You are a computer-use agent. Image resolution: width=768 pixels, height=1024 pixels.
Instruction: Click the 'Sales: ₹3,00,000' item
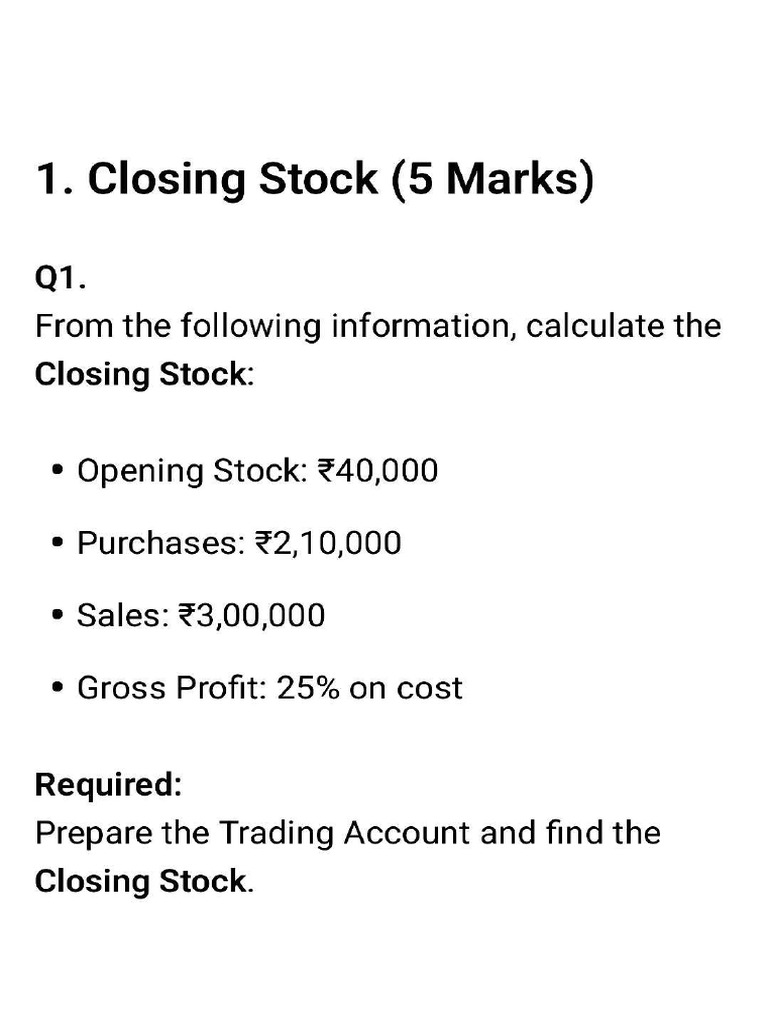[201, 615]
